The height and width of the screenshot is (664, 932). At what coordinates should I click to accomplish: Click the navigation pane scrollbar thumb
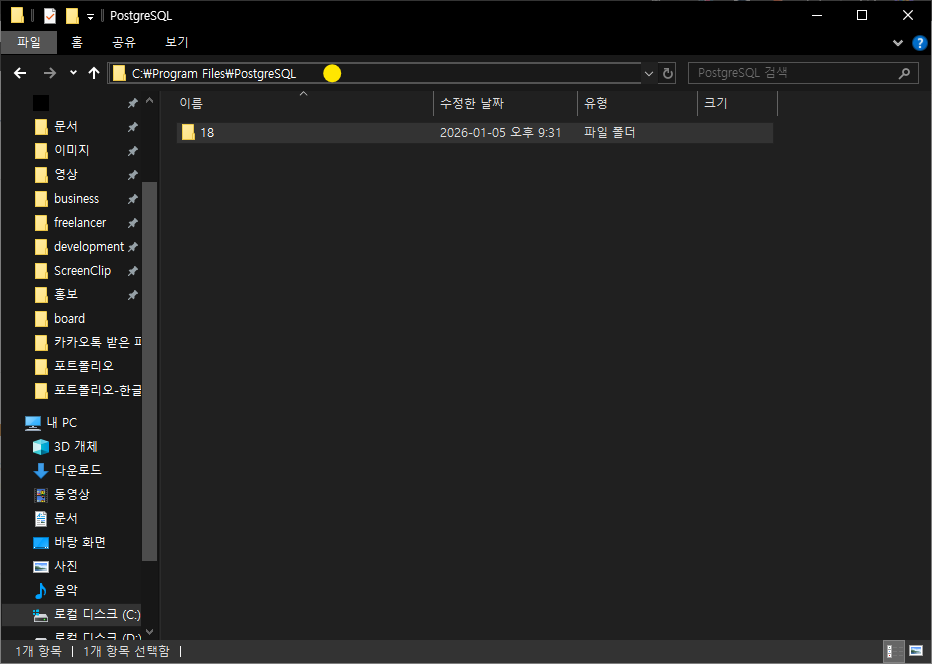pos(150,371)
